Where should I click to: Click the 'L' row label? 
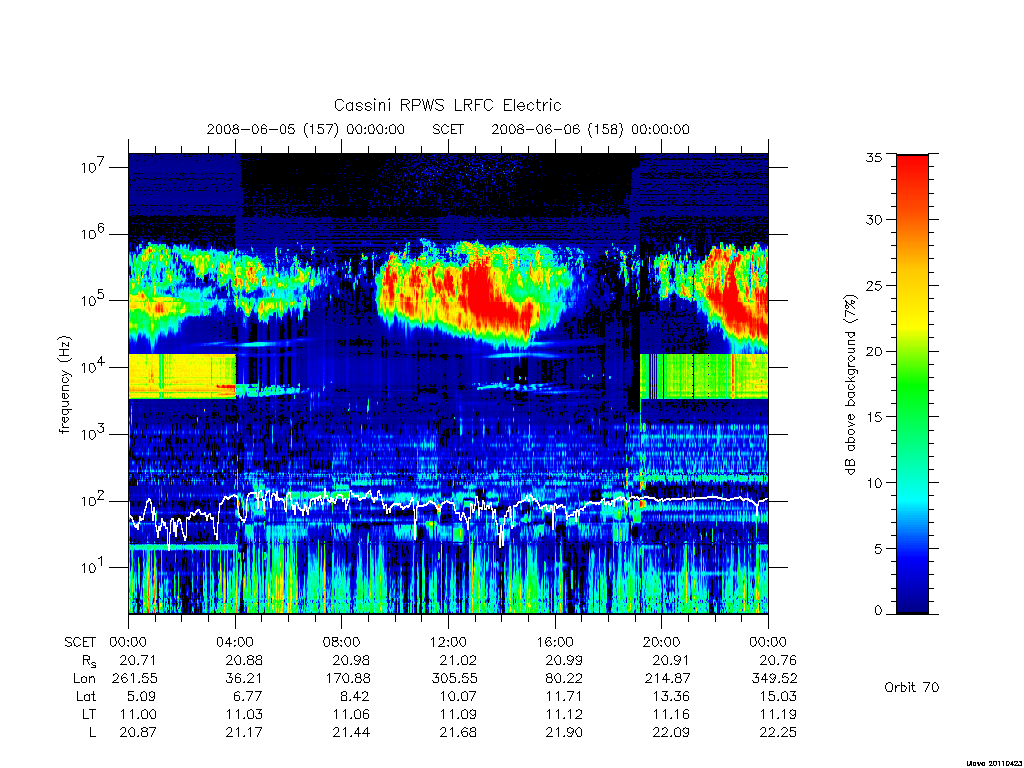tap(92, 732)
